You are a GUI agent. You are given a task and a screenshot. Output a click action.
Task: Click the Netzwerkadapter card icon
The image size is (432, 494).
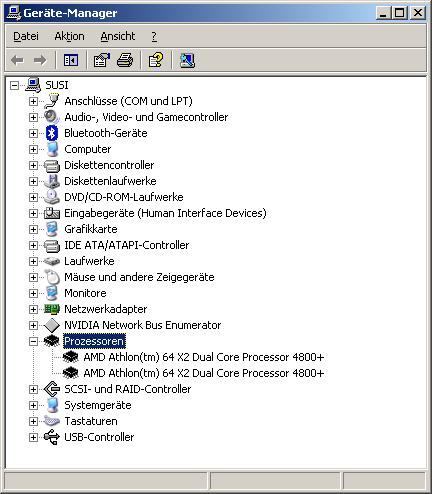click(x=52, y=309)
